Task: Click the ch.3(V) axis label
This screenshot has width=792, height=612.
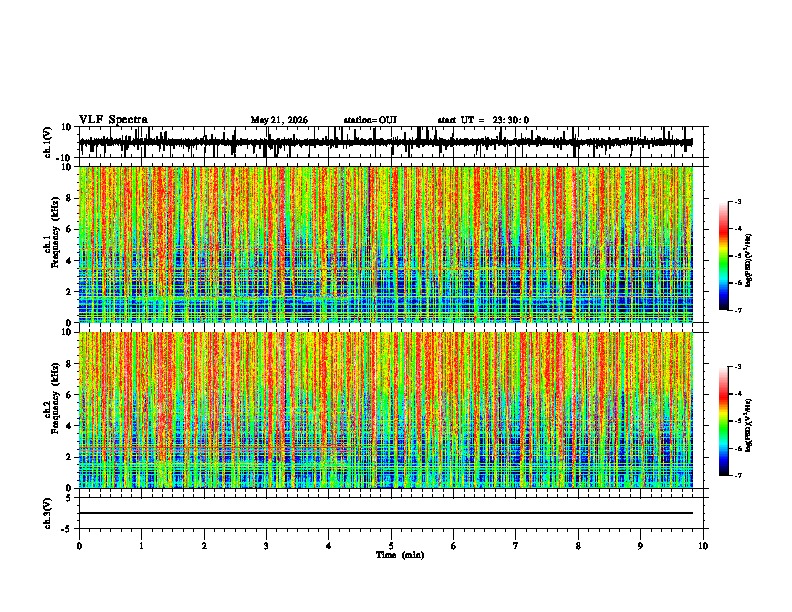Action: pyautogui.click(x=48, y=513)
